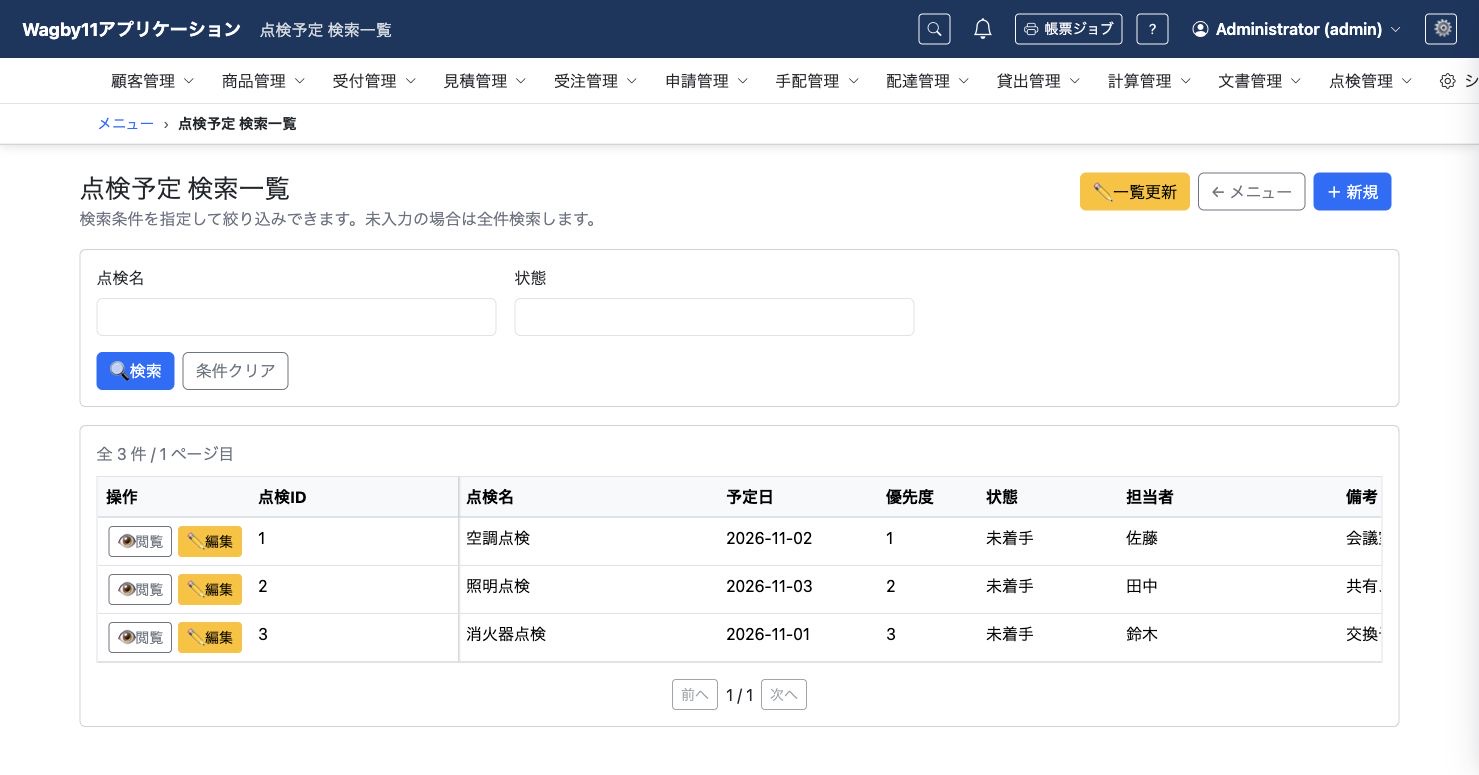Go back with the ← メニュー button

1251,192
